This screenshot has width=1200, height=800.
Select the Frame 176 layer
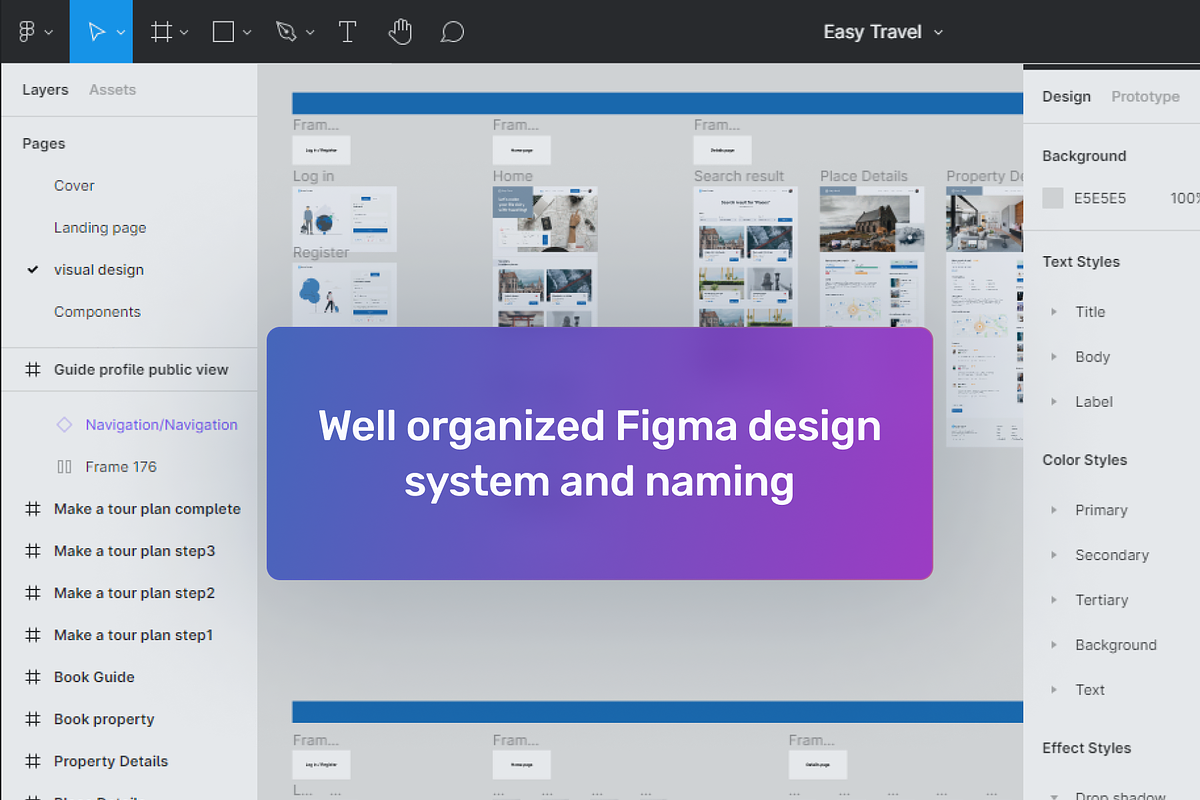[121, 467]
